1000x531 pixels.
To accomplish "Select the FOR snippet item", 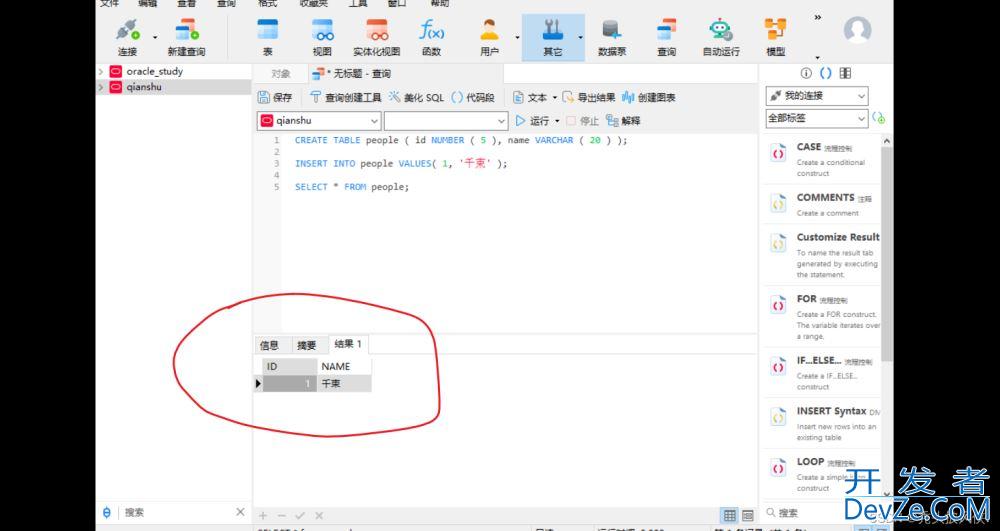I will [x=821, y=317].
